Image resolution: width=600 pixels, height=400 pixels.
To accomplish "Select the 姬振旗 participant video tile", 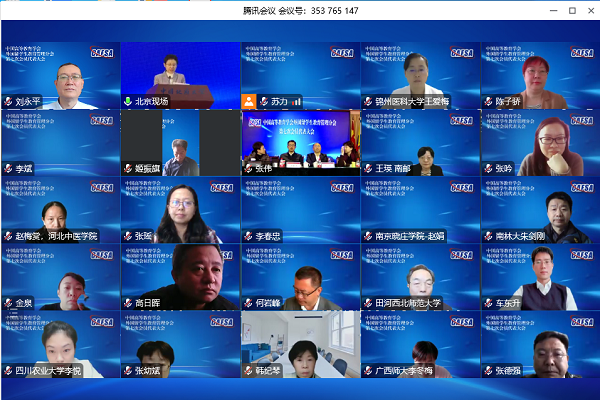I will point(180,140).
